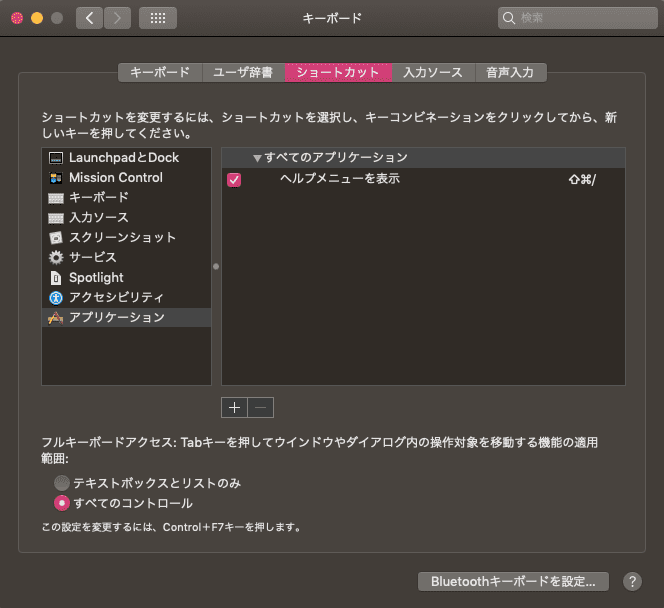Select the Mission Control label
Viewport: 664px width, 608px height.
(116, 177)
